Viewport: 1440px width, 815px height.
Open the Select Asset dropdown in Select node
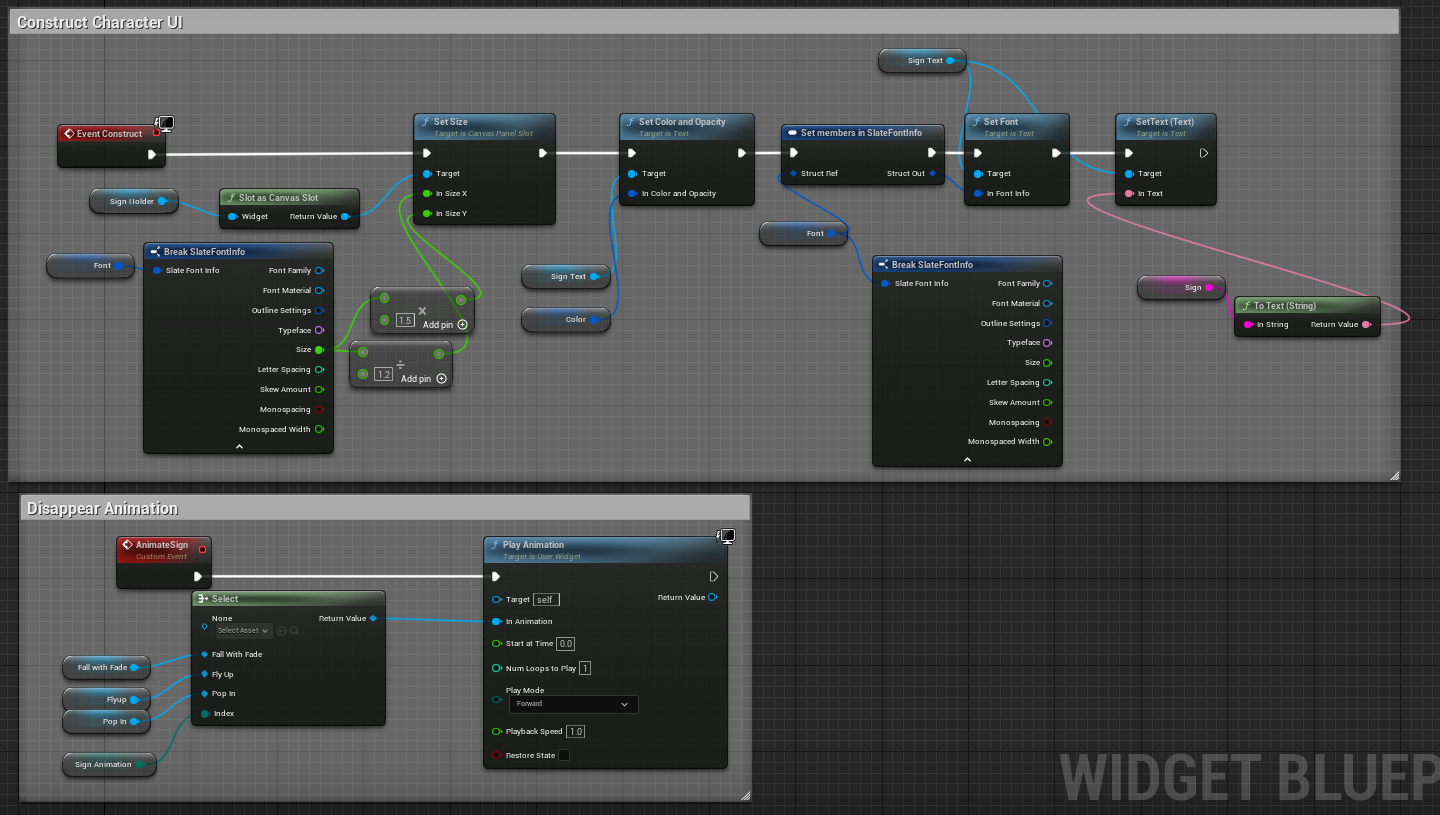tap(244, 631)
